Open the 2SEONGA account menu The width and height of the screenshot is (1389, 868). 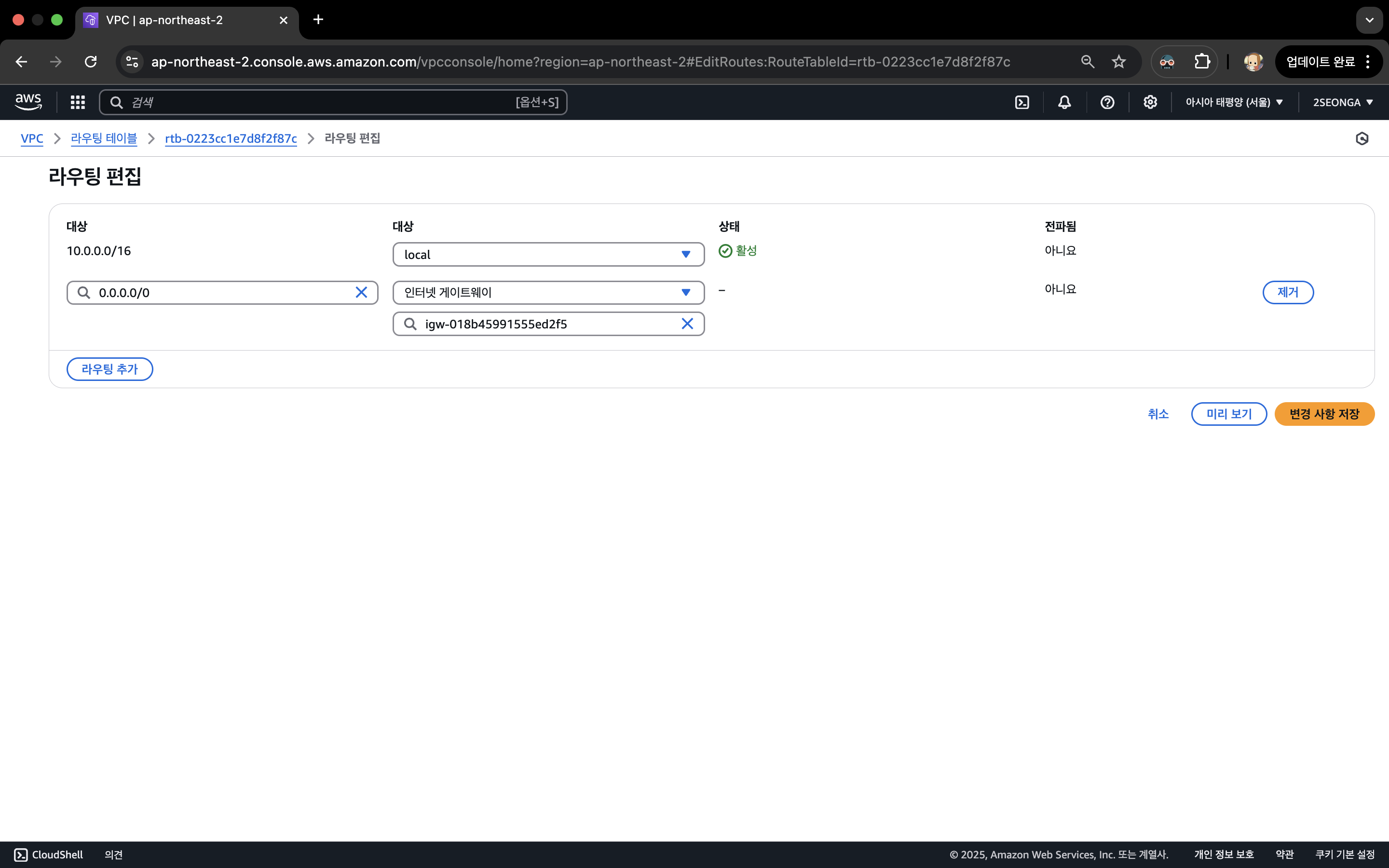[1343, 102]
